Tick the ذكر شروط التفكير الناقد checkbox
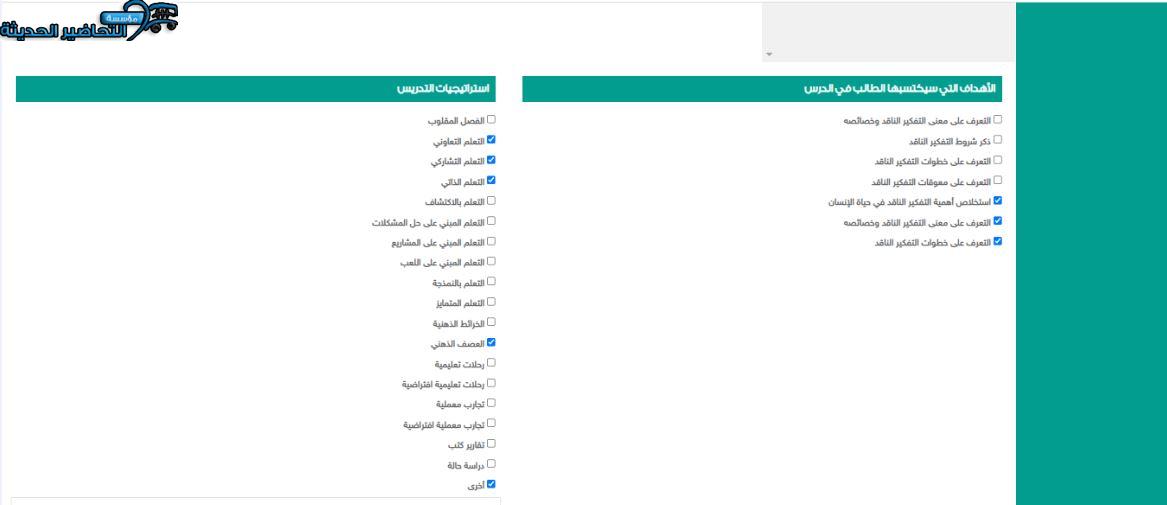Screen dimensions: 1167x505 click(998, 139)
